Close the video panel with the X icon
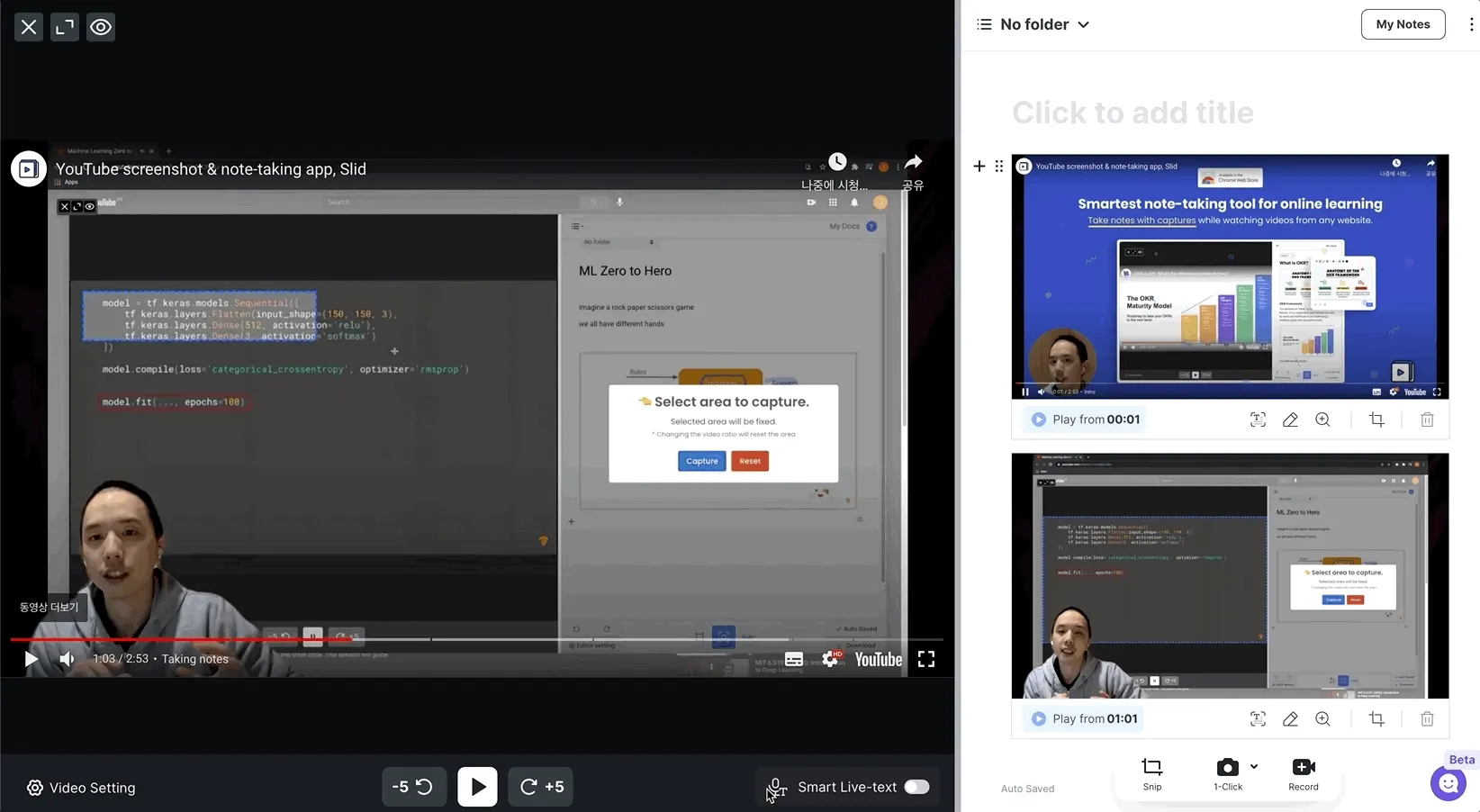 29,27
